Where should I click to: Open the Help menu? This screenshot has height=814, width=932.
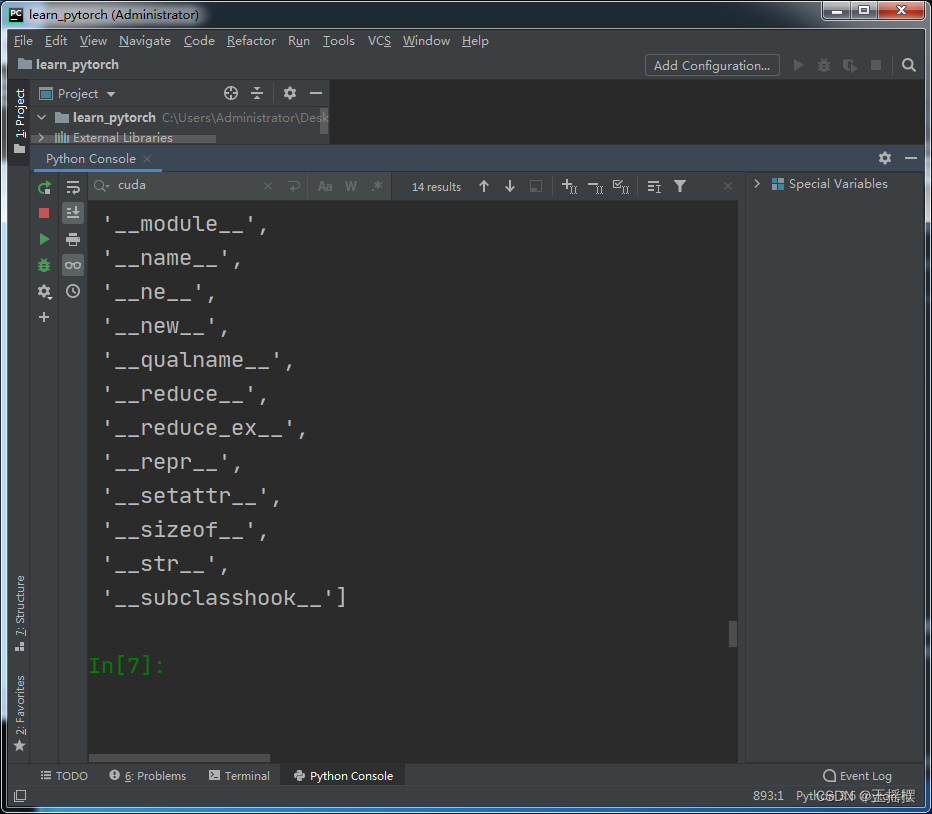(475, 41)
